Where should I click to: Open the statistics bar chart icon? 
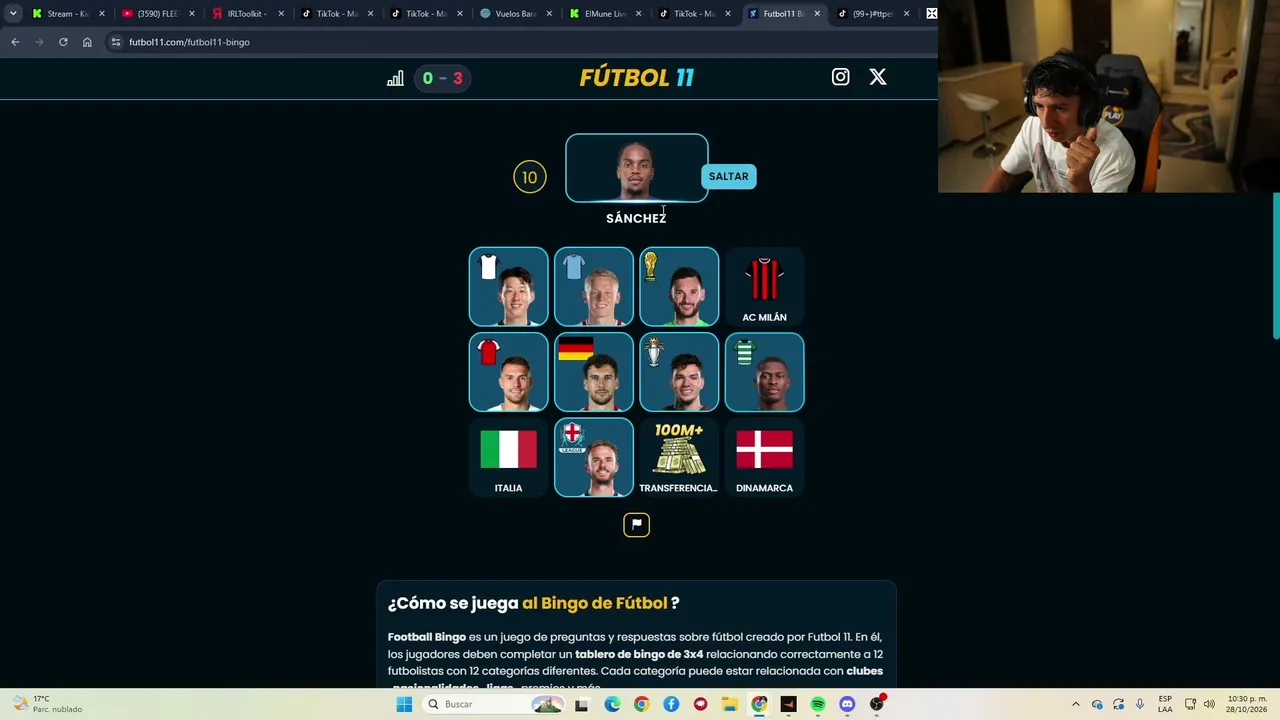(395, 78)
